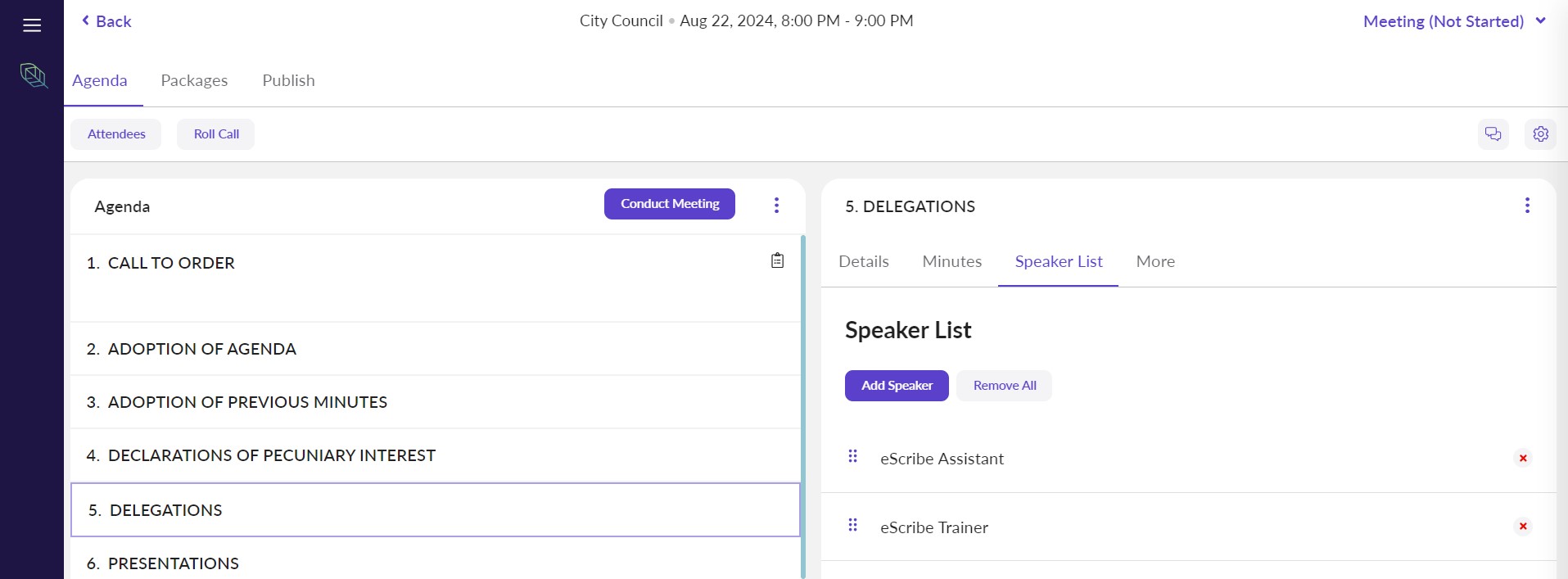Switch to the Publish tab

click(288, 81)
